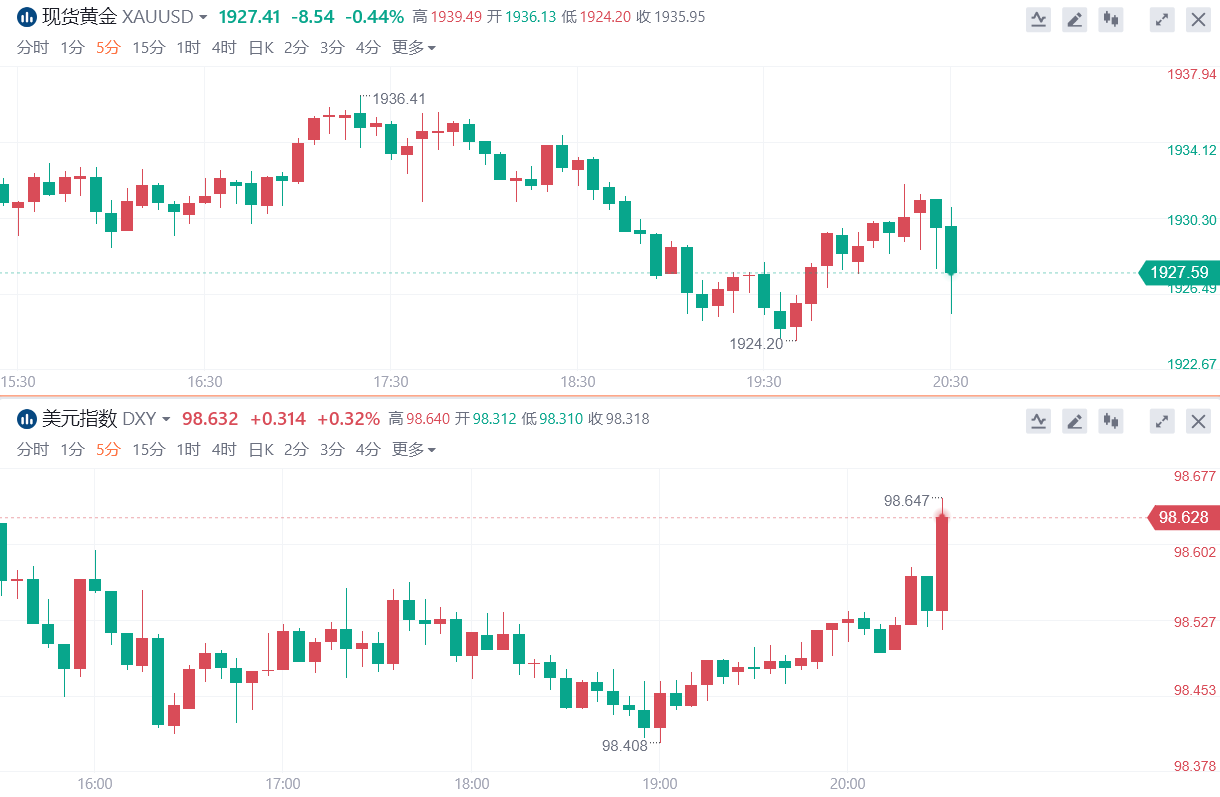Click the round chart logo beside 现货黄金

27,17
